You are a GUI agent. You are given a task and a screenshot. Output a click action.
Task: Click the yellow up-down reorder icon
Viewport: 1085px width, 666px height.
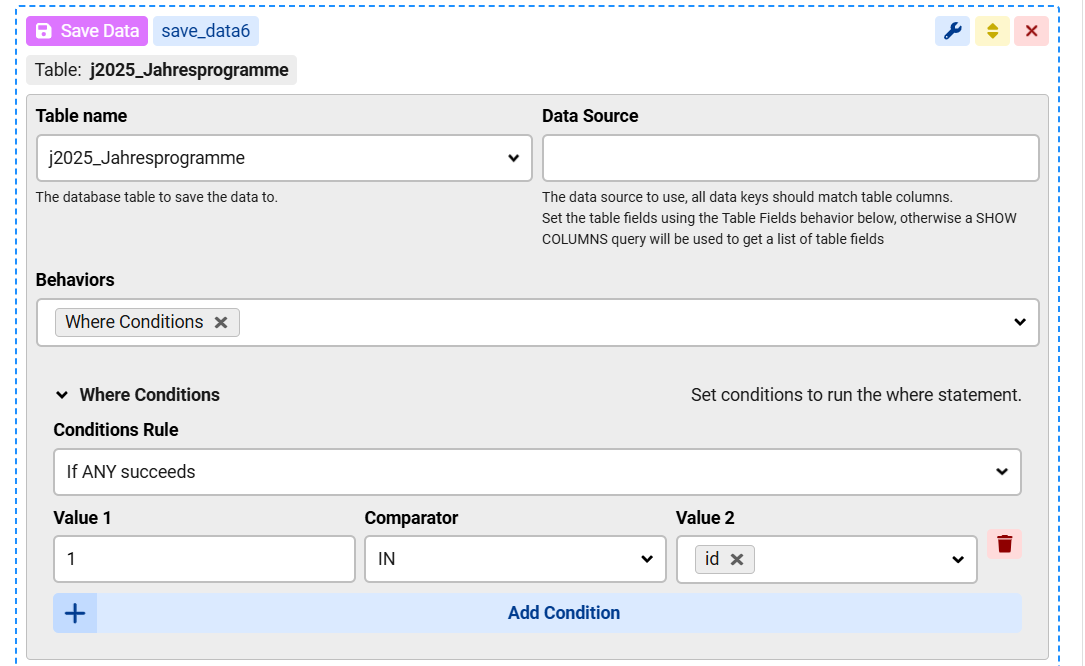click(x=992, y=31)
